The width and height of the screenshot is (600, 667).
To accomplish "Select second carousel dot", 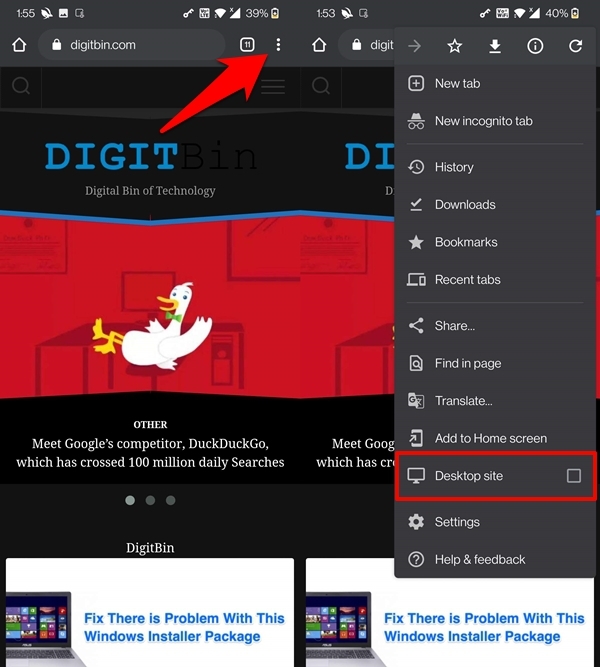I will (150, 500).
